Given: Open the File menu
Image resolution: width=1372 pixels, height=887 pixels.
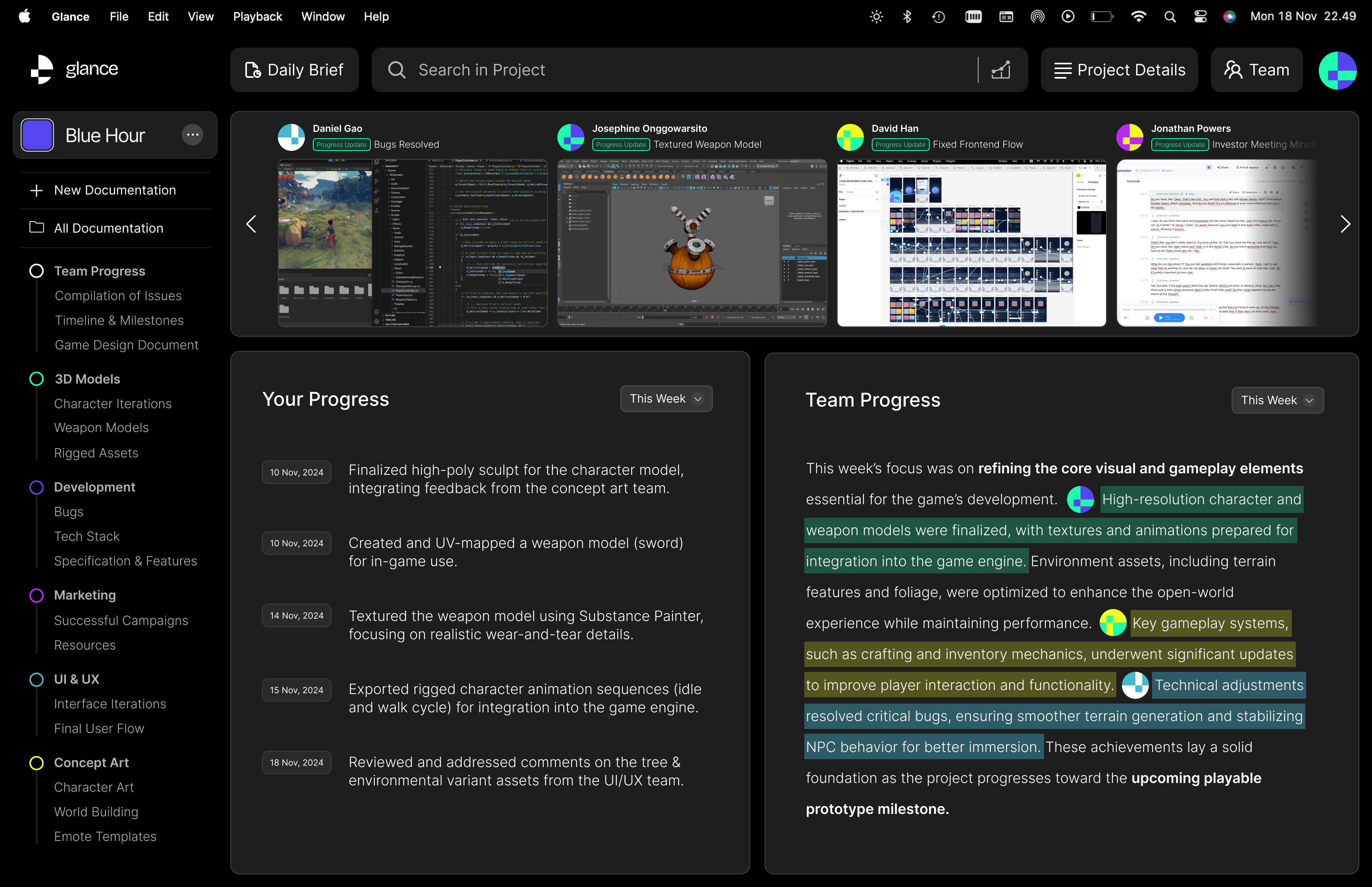Looking at the screenshot, I should (x=119, y=17).
